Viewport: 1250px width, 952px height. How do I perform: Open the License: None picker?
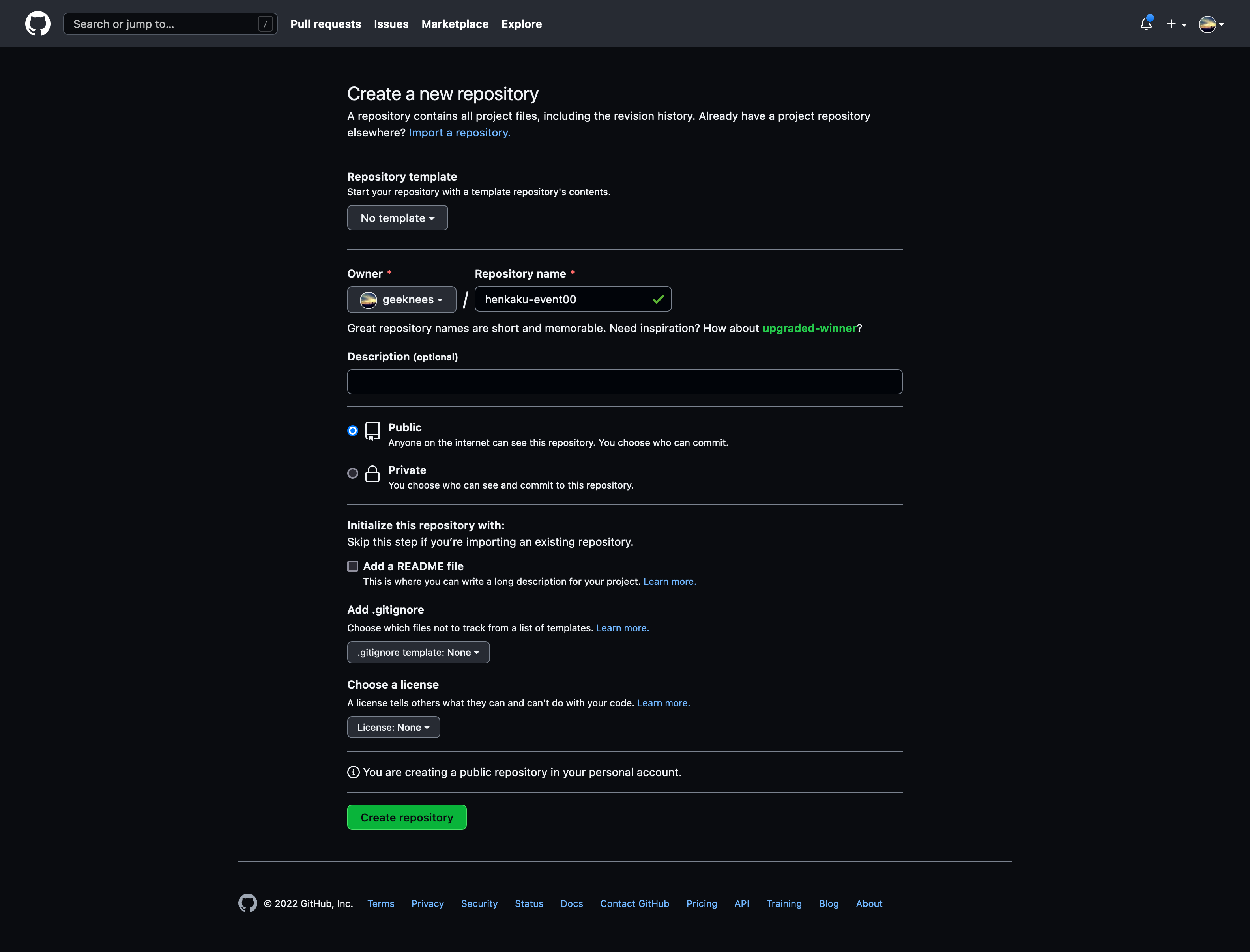click(x=393, y=727)
